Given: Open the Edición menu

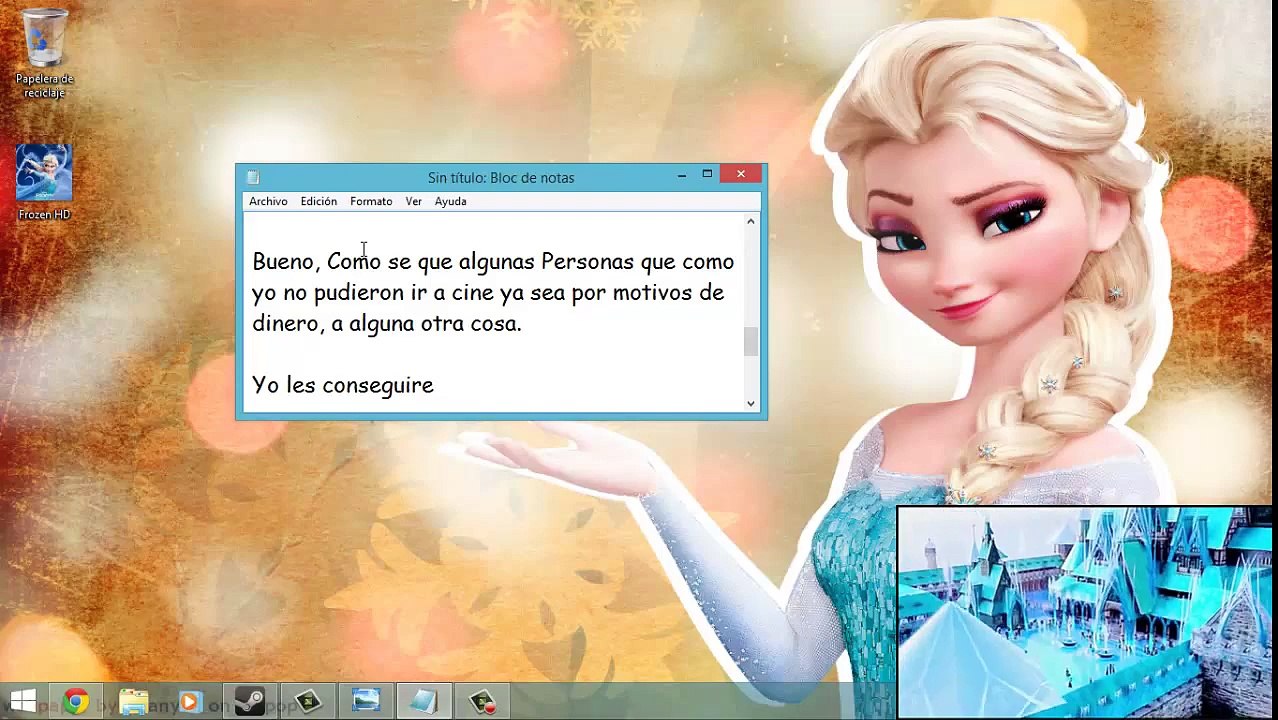Looking at the screenshot, I should click(318, 201).
